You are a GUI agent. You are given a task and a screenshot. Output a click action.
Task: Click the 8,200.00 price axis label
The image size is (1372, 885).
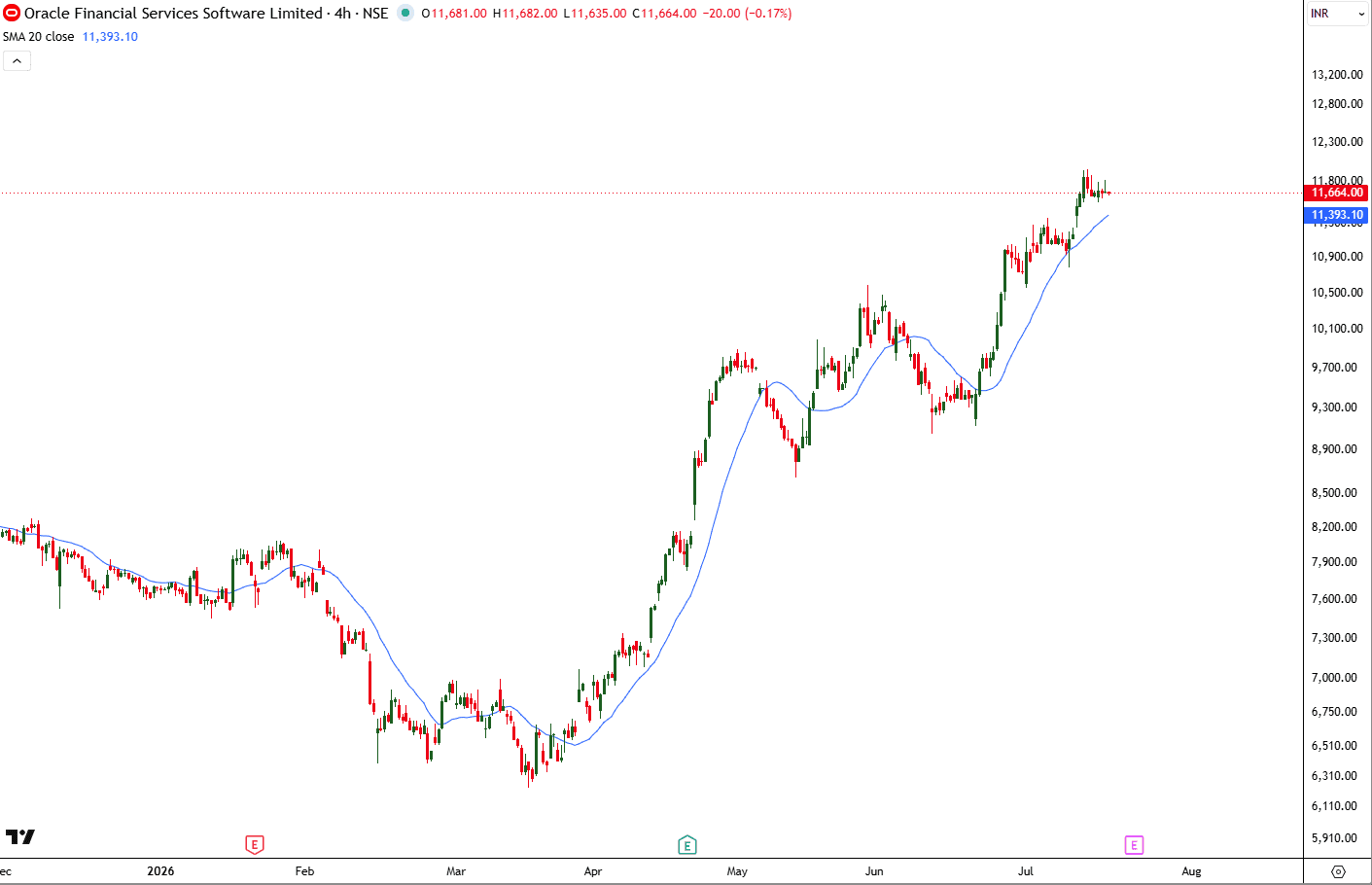[x=1334, y=527]
